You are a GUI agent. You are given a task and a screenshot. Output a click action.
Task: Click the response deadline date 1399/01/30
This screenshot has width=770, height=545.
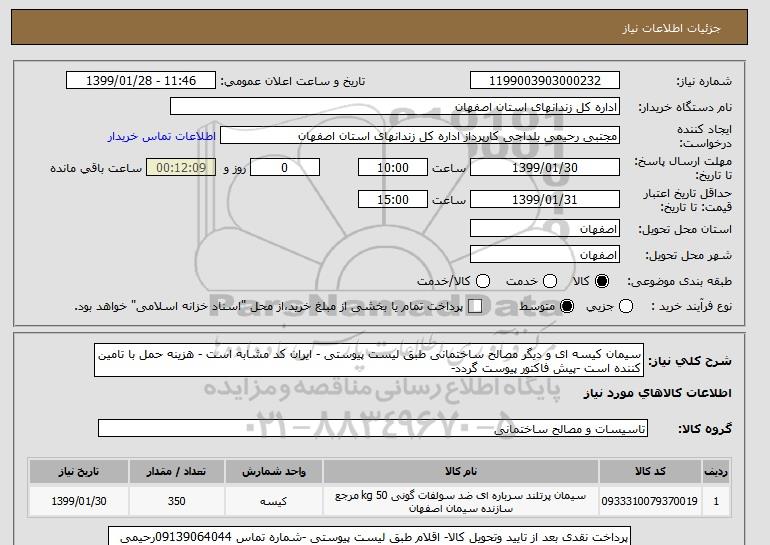point(545,167)
